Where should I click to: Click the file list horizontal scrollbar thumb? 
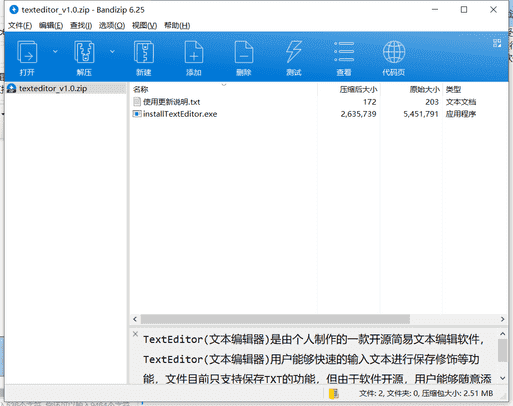275,319
